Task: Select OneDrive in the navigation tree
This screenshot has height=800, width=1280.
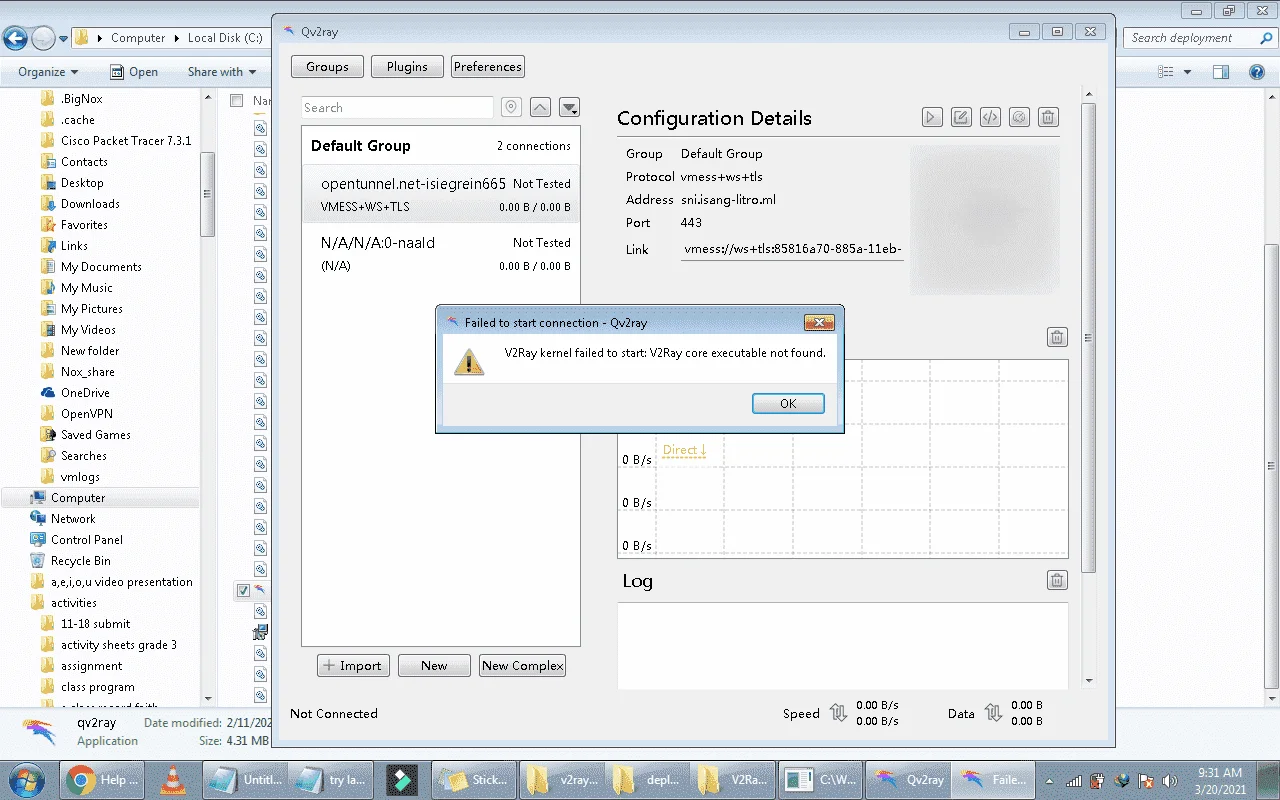Action: pos(85,393)
